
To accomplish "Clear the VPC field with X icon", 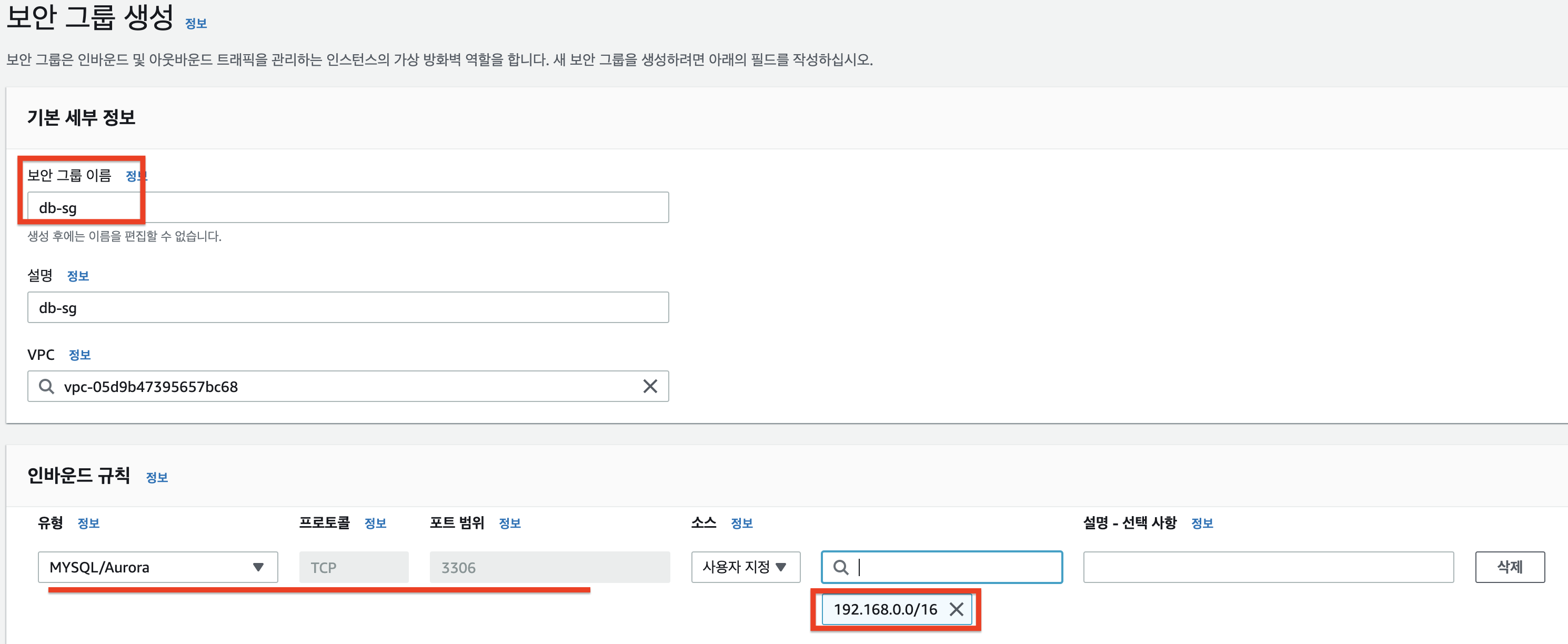I will (649, 386).
